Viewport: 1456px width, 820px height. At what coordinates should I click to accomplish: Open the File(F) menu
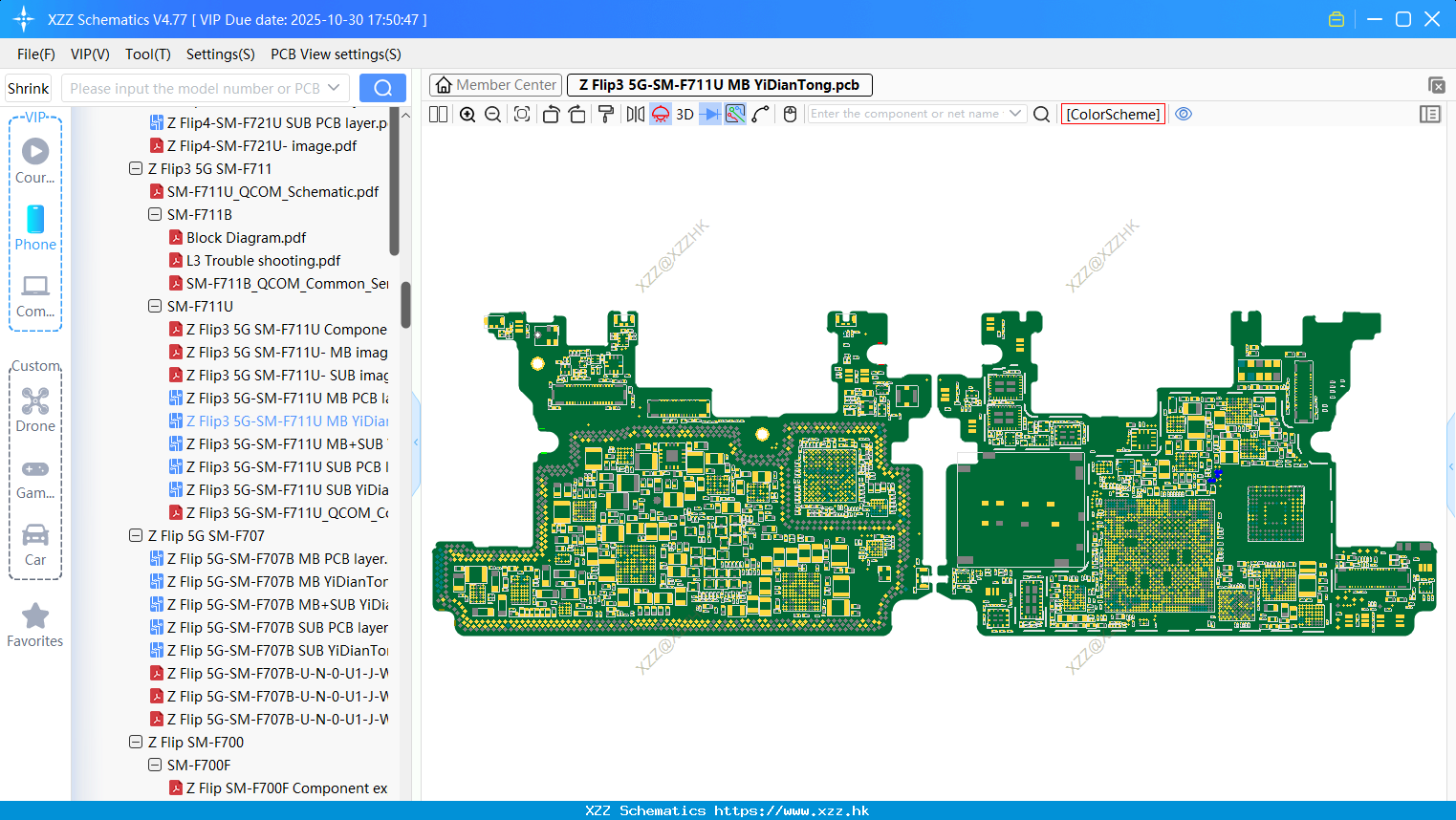tap(36, 54)
